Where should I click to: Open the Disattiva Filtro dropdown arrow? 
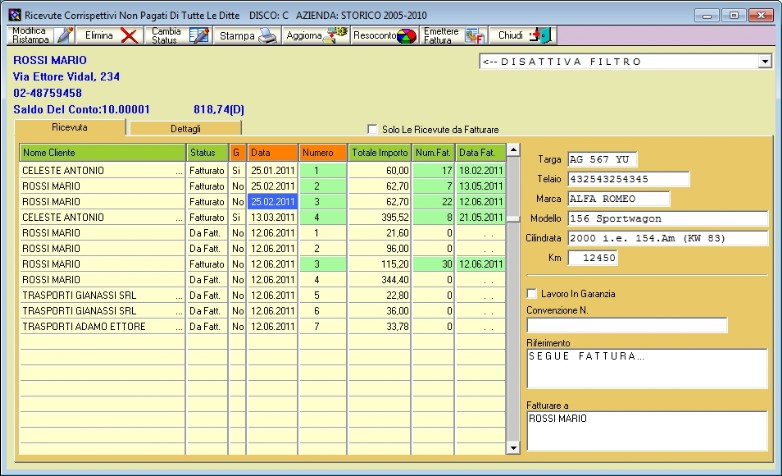coord(765,61)
